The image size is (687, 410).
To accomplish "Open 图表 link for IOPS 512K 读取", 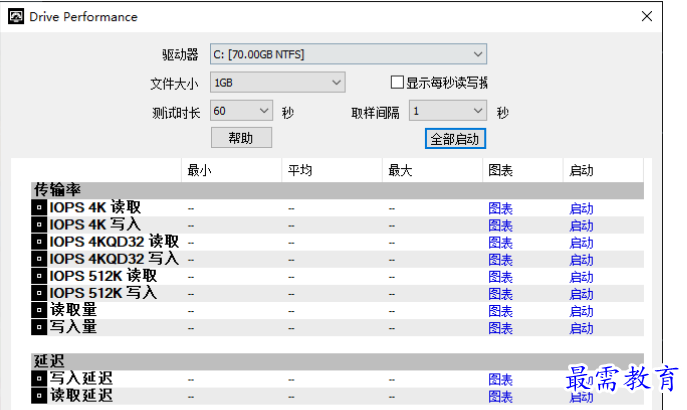I will (500, 277).
